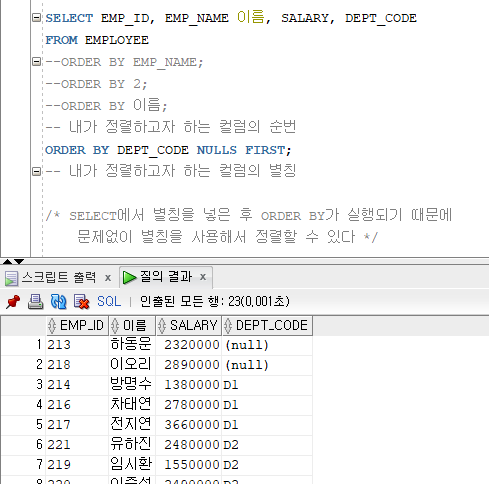Select the D2 cell in 유하진's row
Screen dimensions: 489x484
coord(267,445)
